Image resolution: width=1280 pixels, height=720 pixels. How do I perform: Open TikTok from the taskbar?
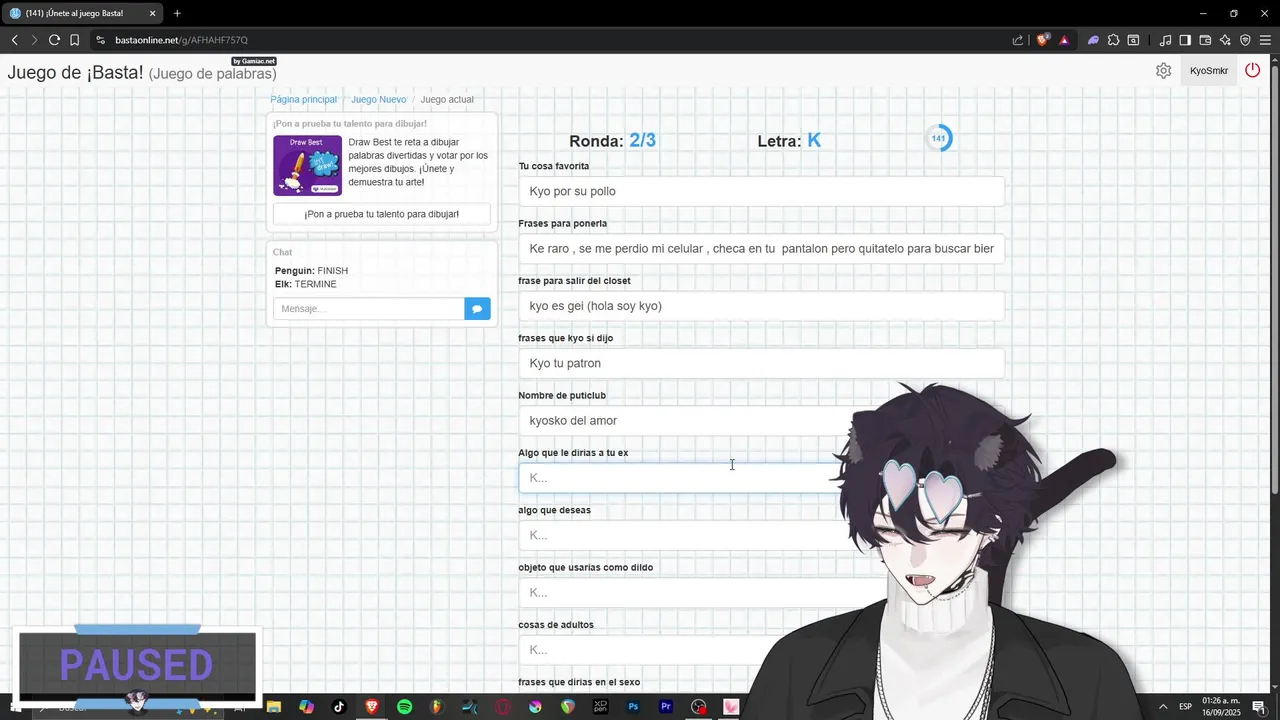point(339,706)
